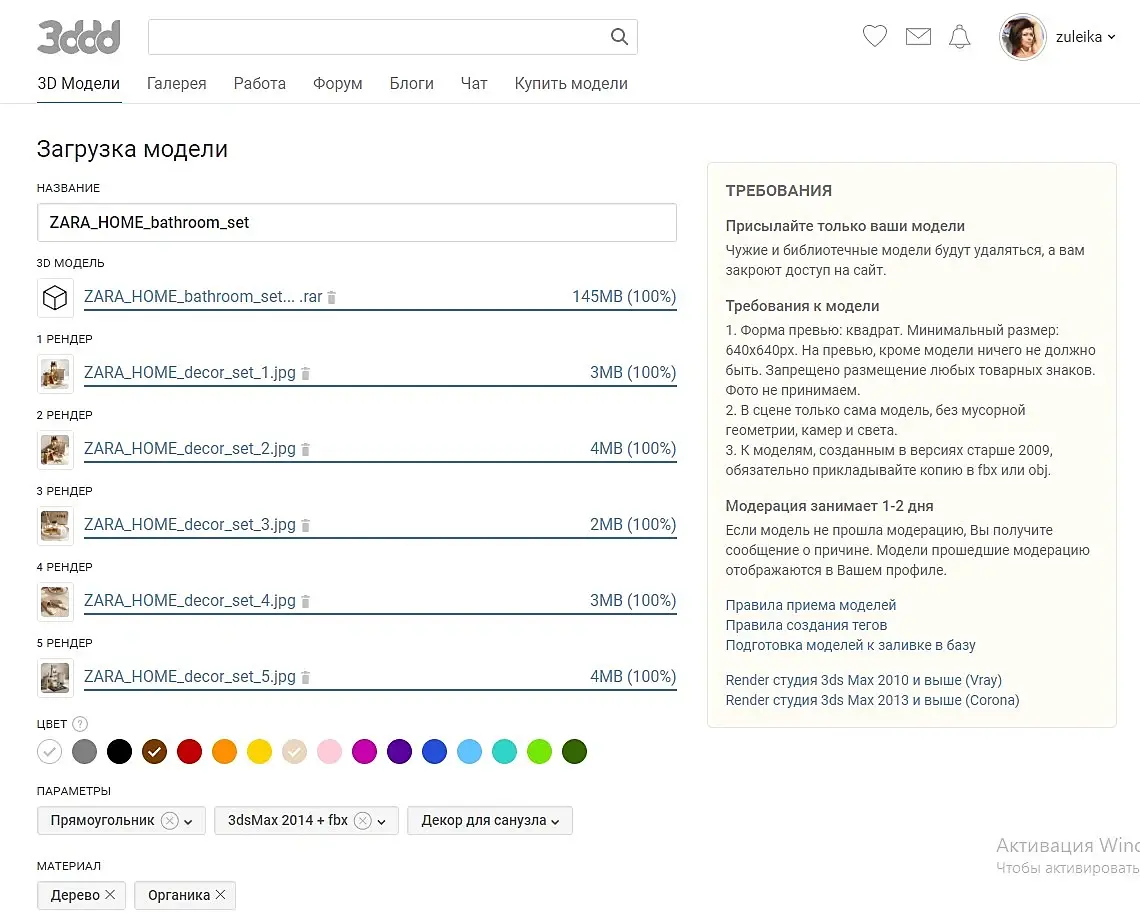Open the Правила приема моделей link
Screen dimensions: 1140x919
810,605
